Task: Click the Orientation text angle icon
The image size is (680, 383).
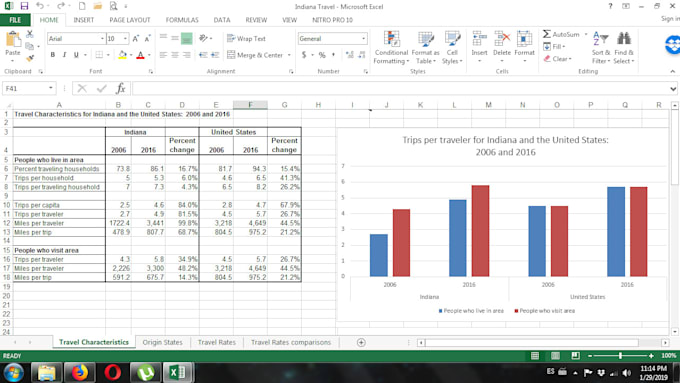Action: [203, 39]
